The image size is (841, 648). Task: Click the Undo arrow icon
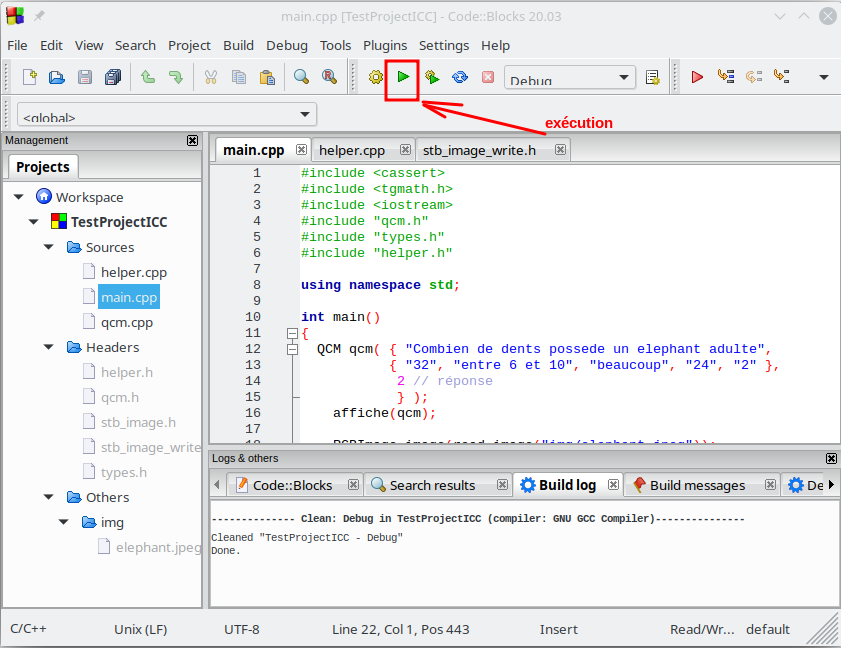click(148, 77)
